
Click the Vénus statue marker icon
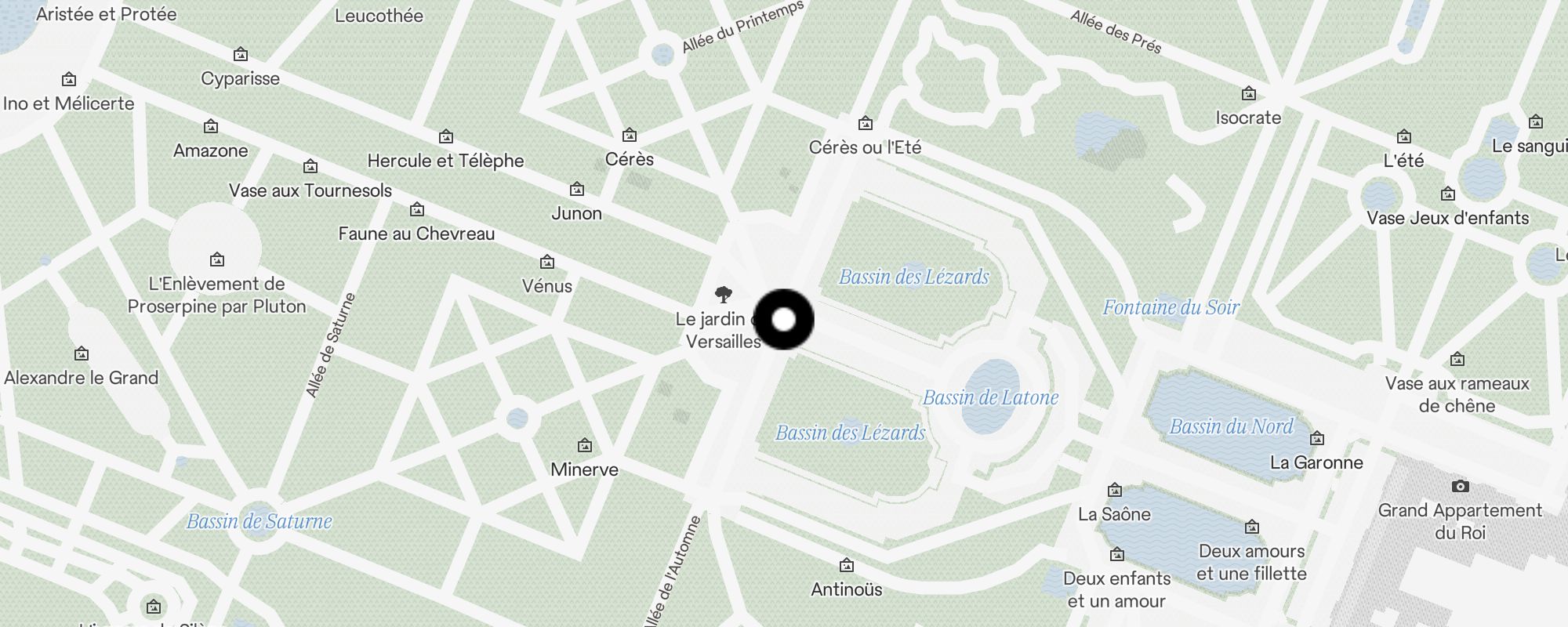[547, 262]
